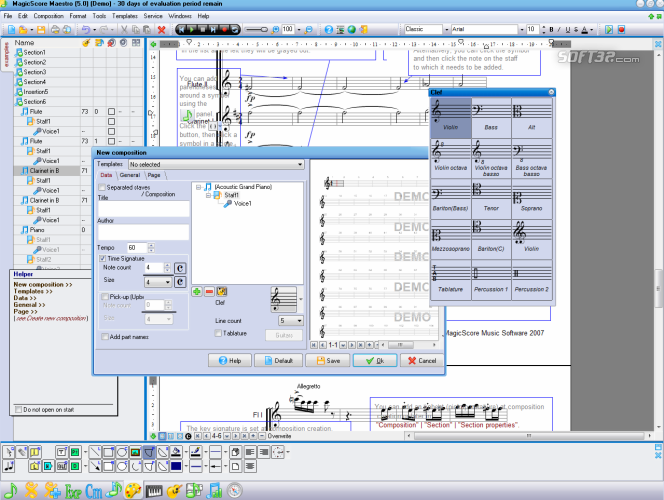The width and height of the screenshot is (664, 500).
Task: Open the Templates menu in the menu bar
Action: (124, 16)
